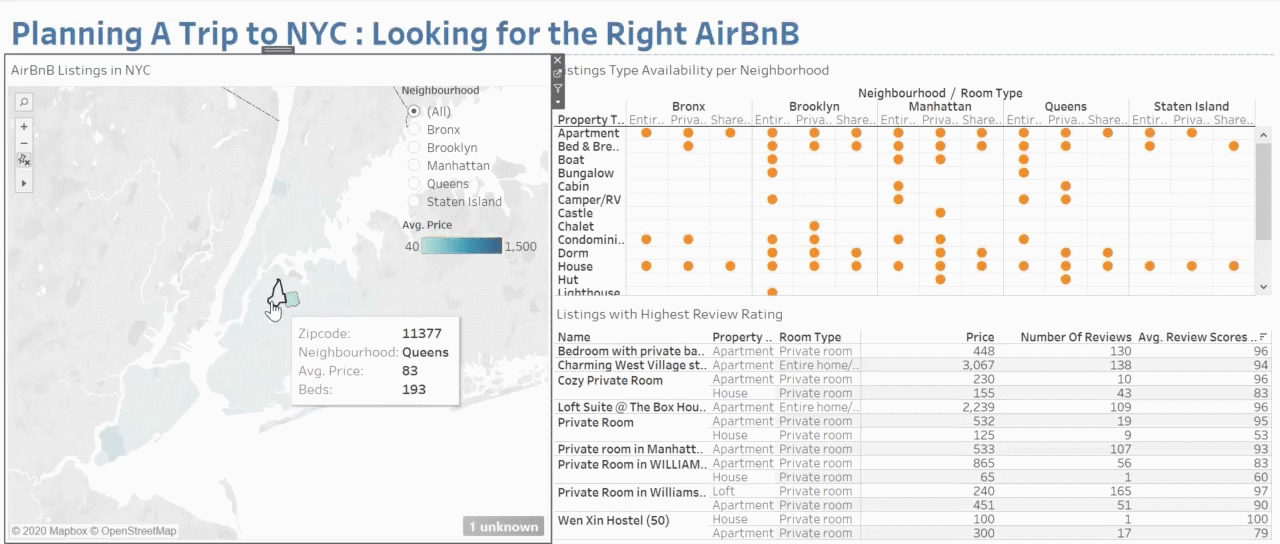Select the (All) neighbourhood option
Screen dimensions: 1280x544
(414, 111)
